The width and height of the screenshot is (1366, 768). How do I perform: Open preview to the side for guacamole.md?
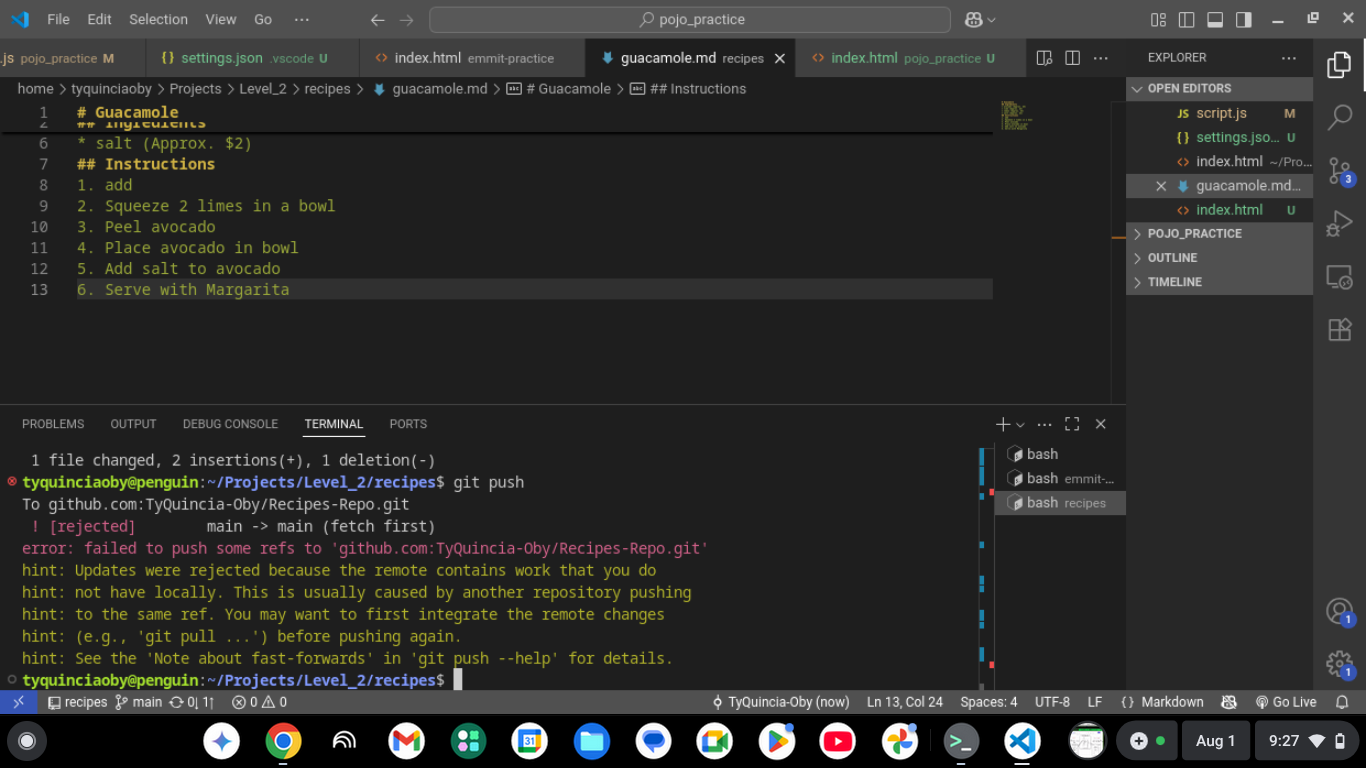(1044, 58)
